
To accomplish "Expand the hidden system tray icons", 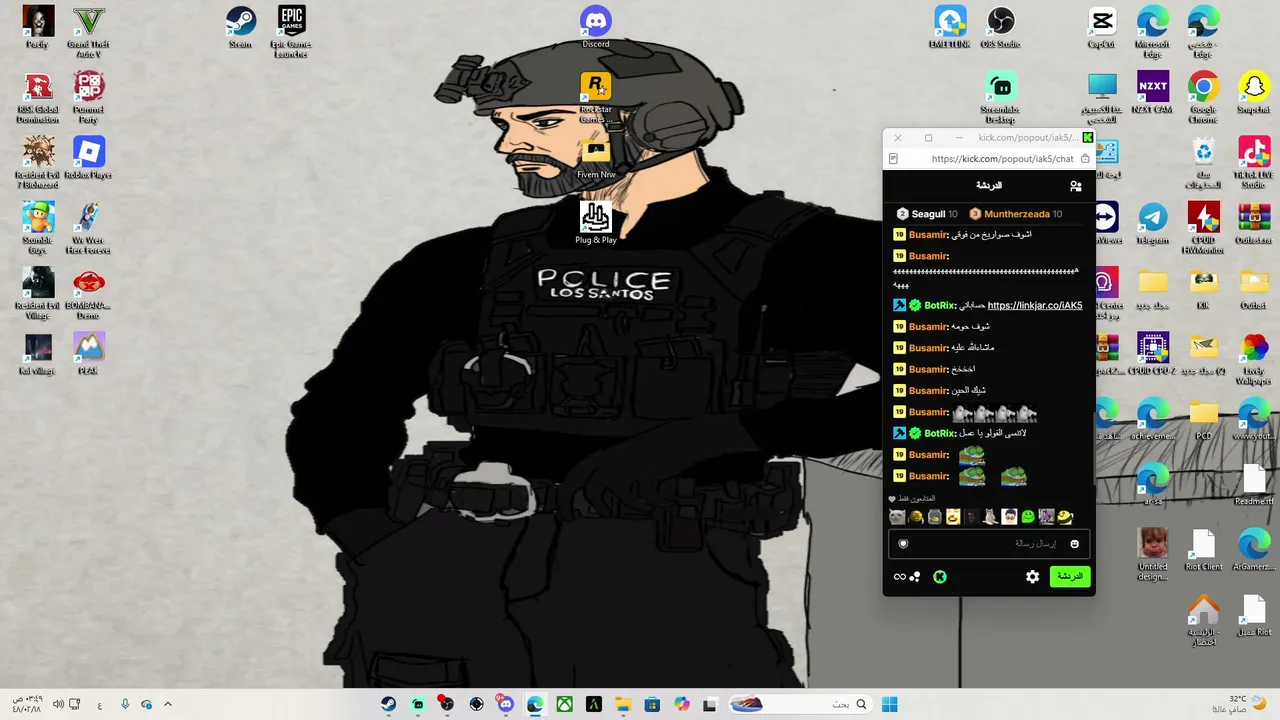I will 168,705.
